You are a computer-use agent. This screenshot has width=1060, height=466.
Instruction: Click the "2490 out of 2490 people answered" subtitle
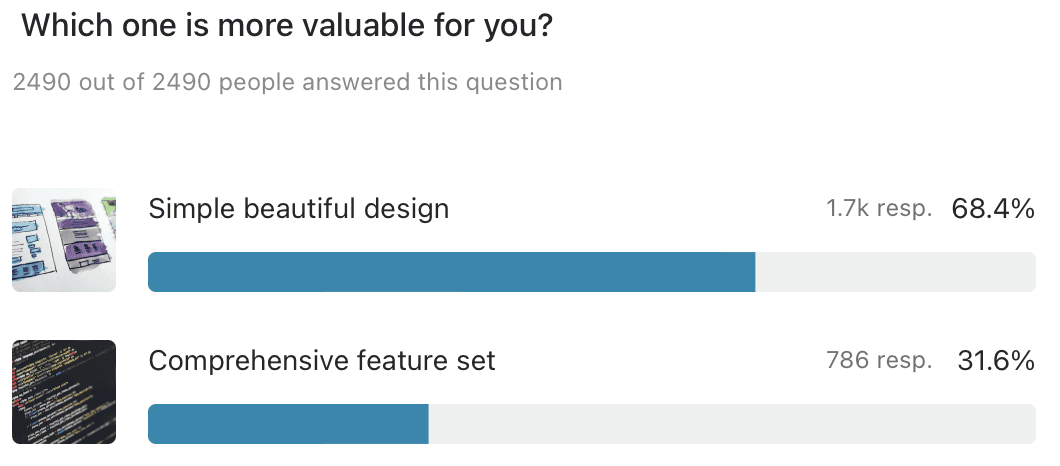(288, 82)
